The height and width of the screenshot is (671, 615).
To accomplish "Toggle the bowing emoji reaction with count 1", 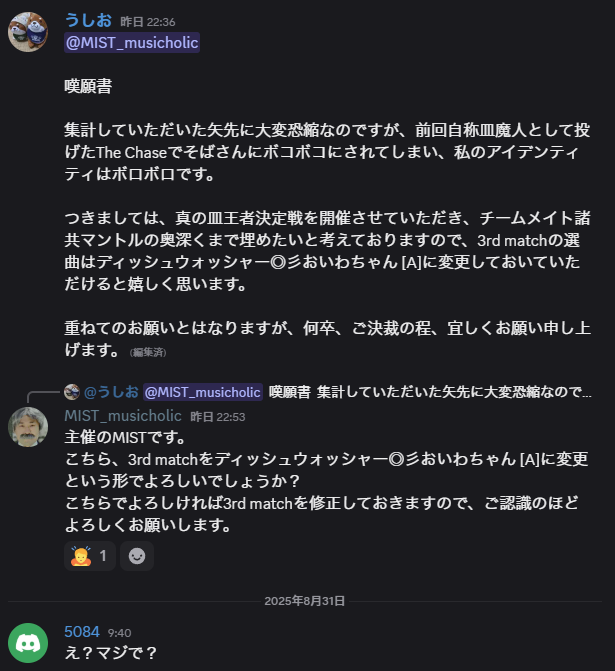I will 89,556.
